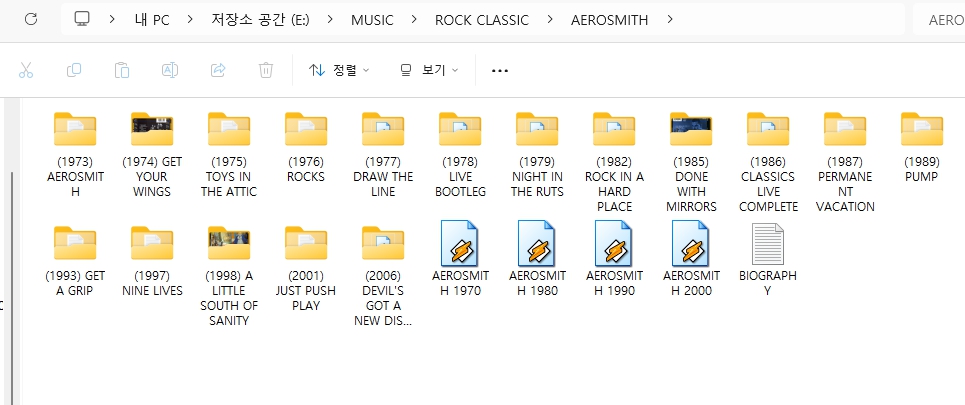This screenshot has width=965, height=405.
Task: Select the (1975) TOYS IN THE ATTIC folder
Action: (229, 154)
